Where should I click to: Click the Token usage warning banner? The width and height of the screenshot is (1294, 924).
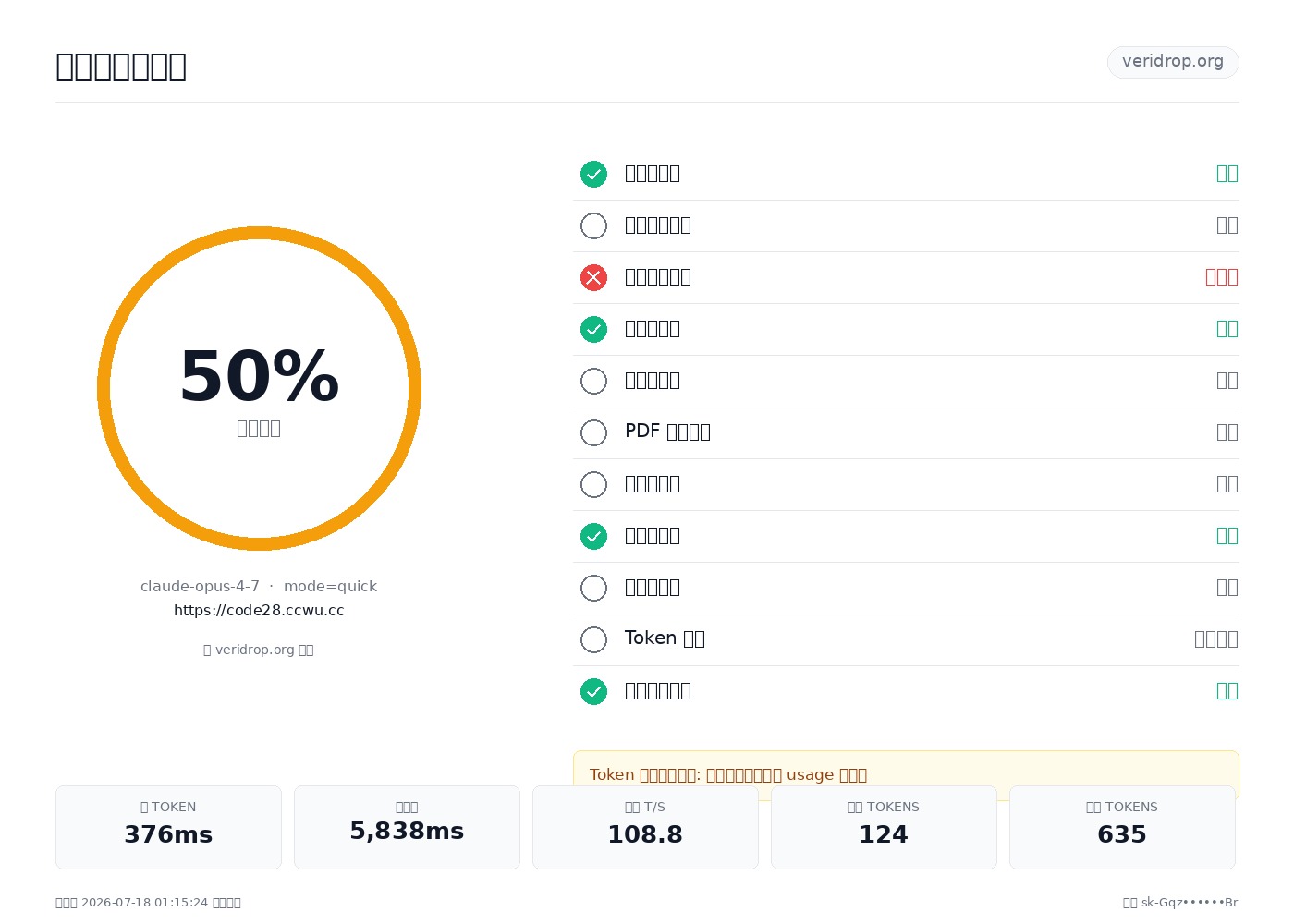click(x=906, y=774)
